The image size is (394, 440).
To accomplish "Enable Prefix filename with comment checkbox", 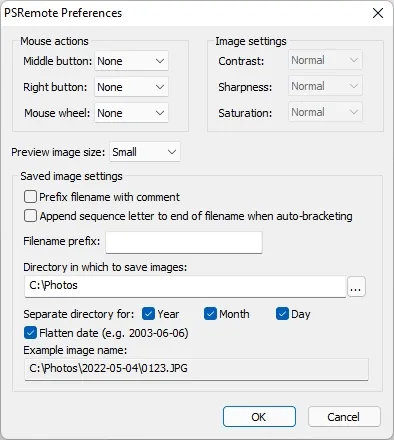I will tap(30, 197).
